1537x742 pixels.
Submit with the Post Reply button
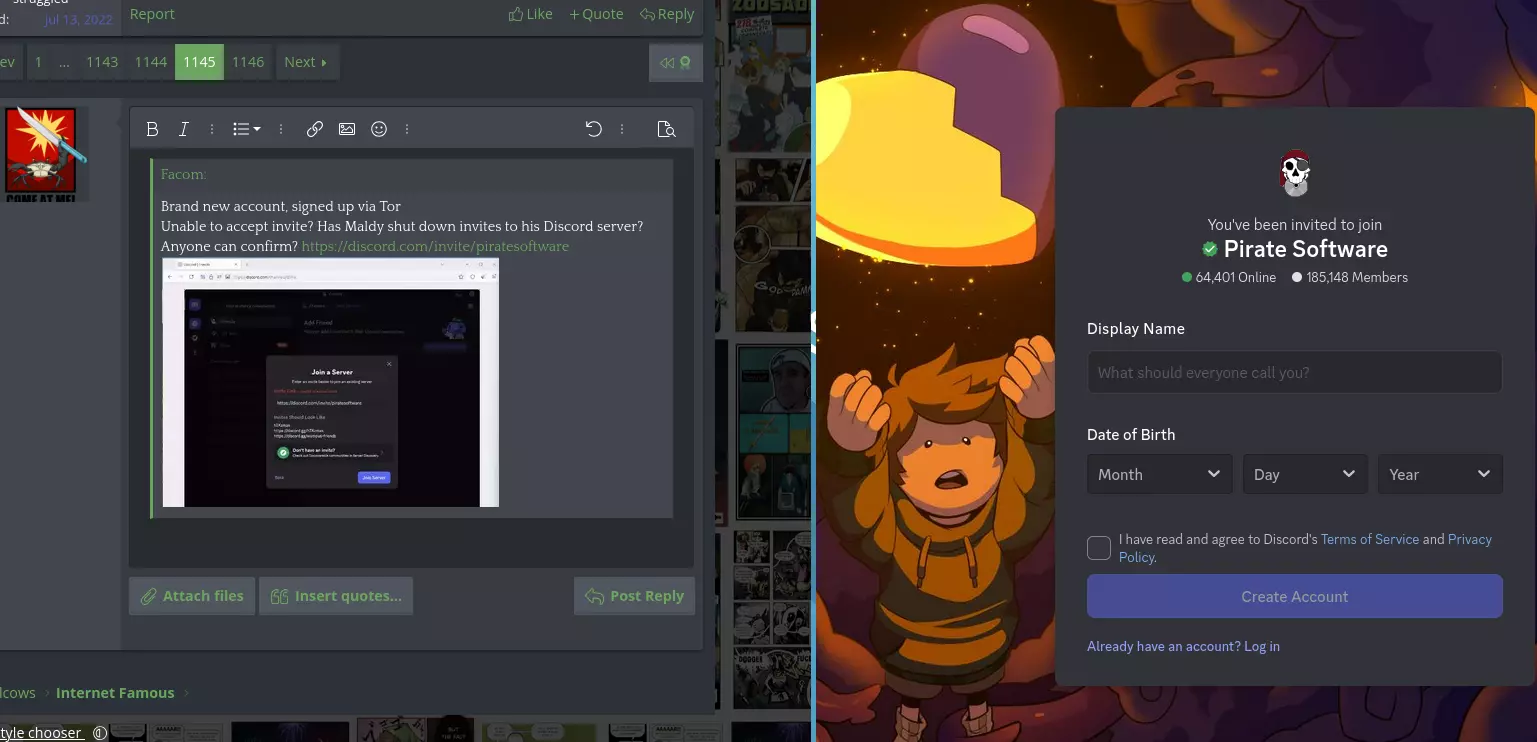click(x=634, y=596)
